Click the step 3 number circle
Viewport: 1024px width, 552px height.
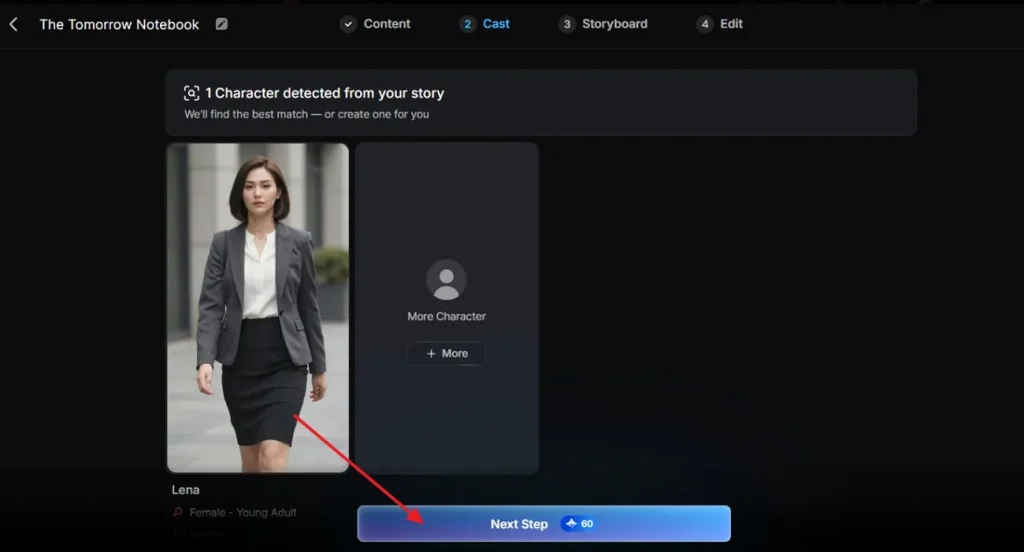point(567,24)
